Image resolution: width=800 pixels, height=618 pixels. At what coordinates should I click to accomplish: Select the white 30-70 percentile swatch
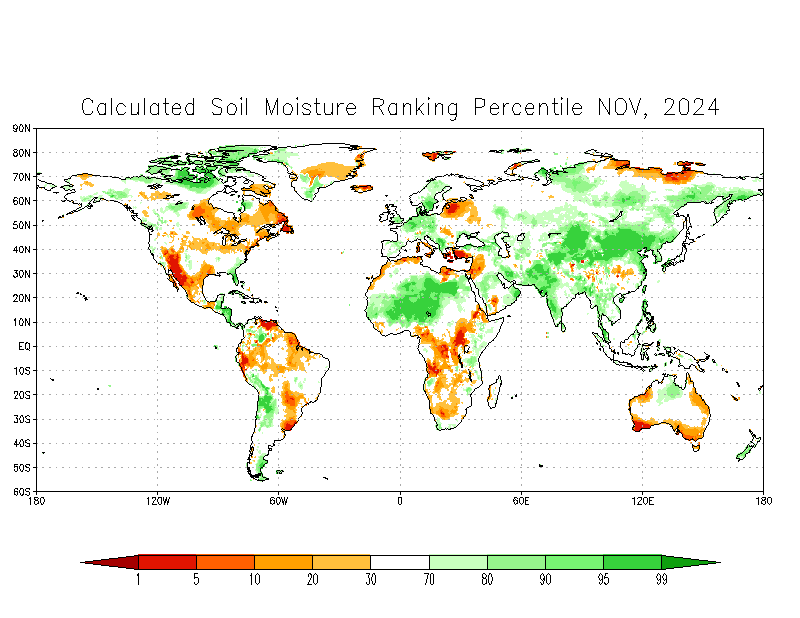tap(400, 562)
